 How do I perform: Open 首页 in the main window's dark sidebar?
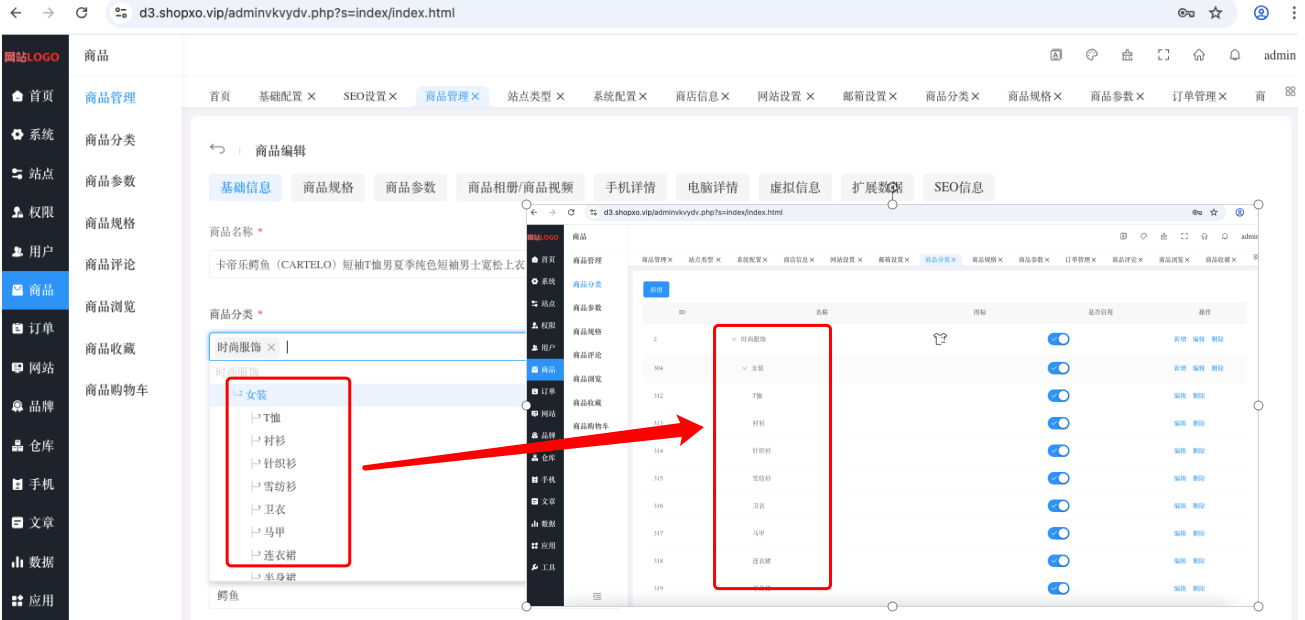[x=34, y=96]
